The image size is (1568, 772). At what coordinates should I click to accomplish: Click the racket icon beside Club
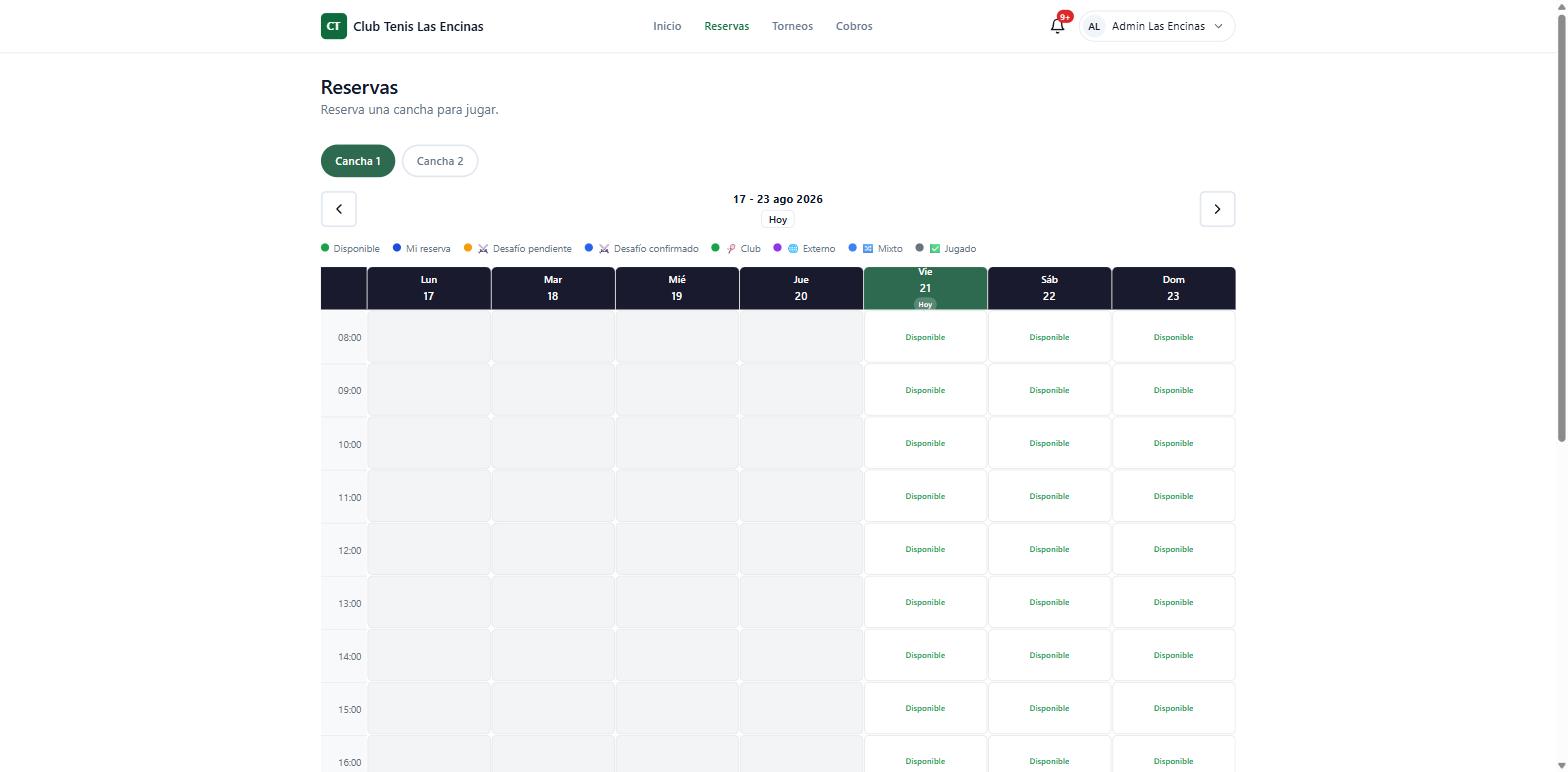coord(731,249)
